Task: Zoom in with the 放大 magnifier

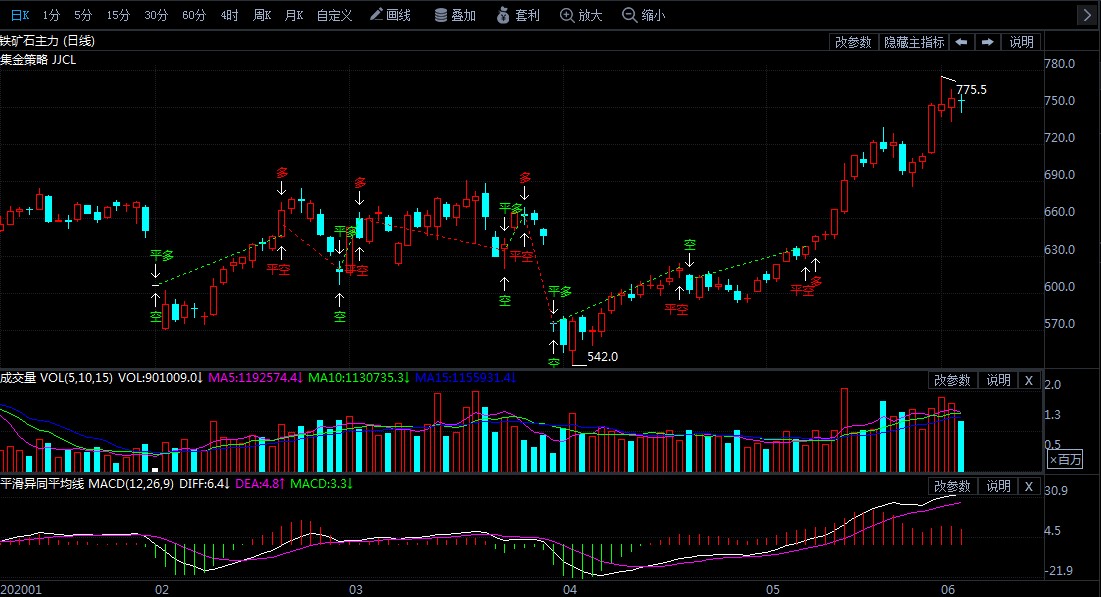Action: coord(581,15)
